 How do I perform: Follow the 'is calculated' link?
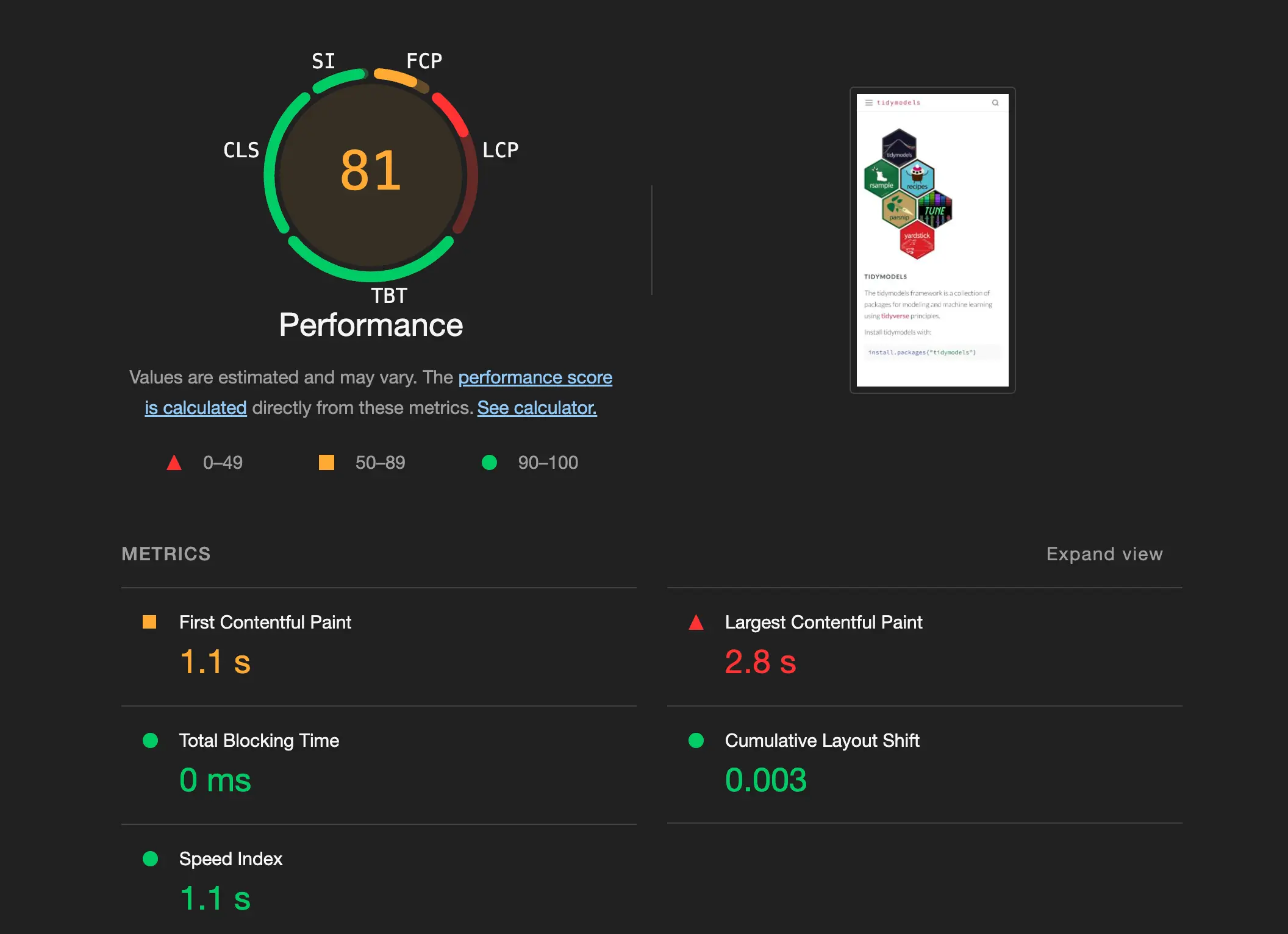[196, 408]
